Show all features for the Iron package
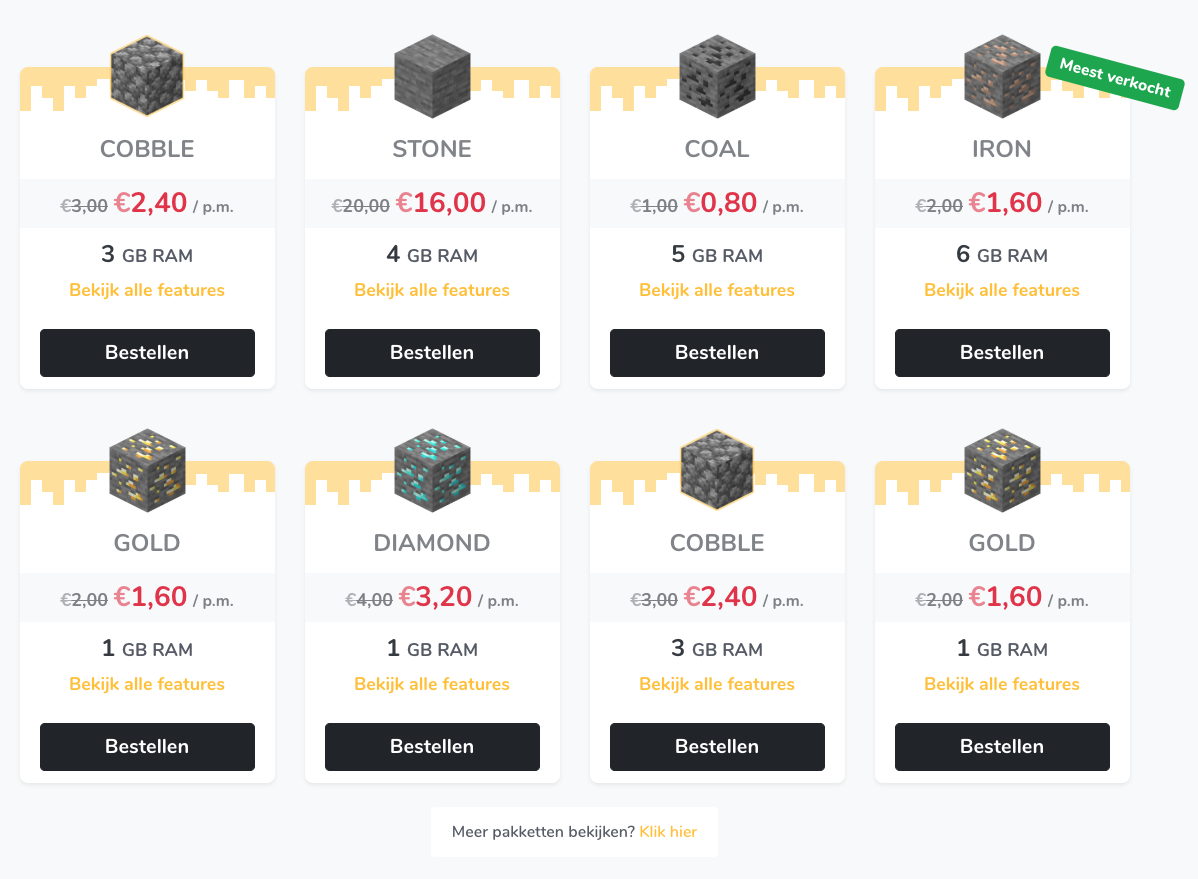Image resolution: width=1198 pixels, height=879 pixels. pyautogui.click(x=1002, y=290)
